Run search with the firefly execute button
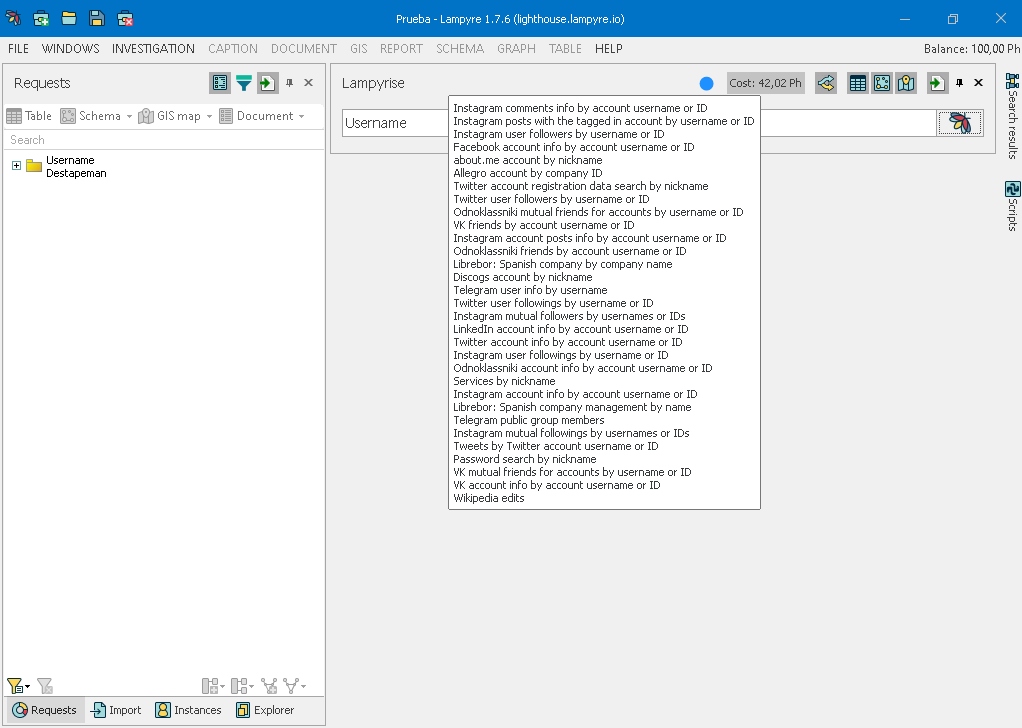1022x728 pixels. coord(959,123)
